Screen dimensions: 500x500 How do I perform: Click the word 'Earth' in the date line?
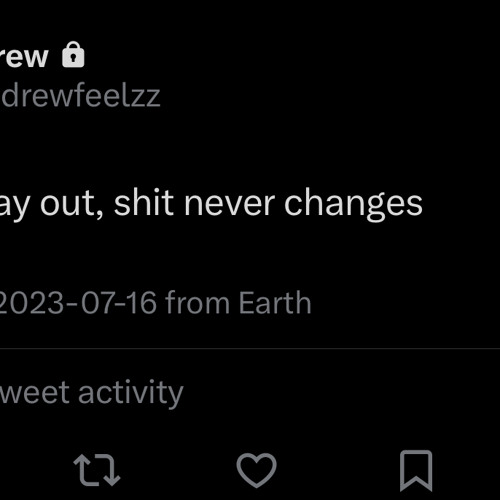point(275,303)
